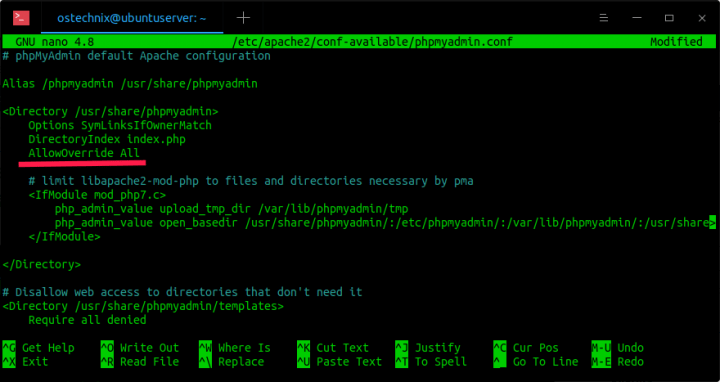Minimize the terminal window
The image size is (720, 382).
636,18
